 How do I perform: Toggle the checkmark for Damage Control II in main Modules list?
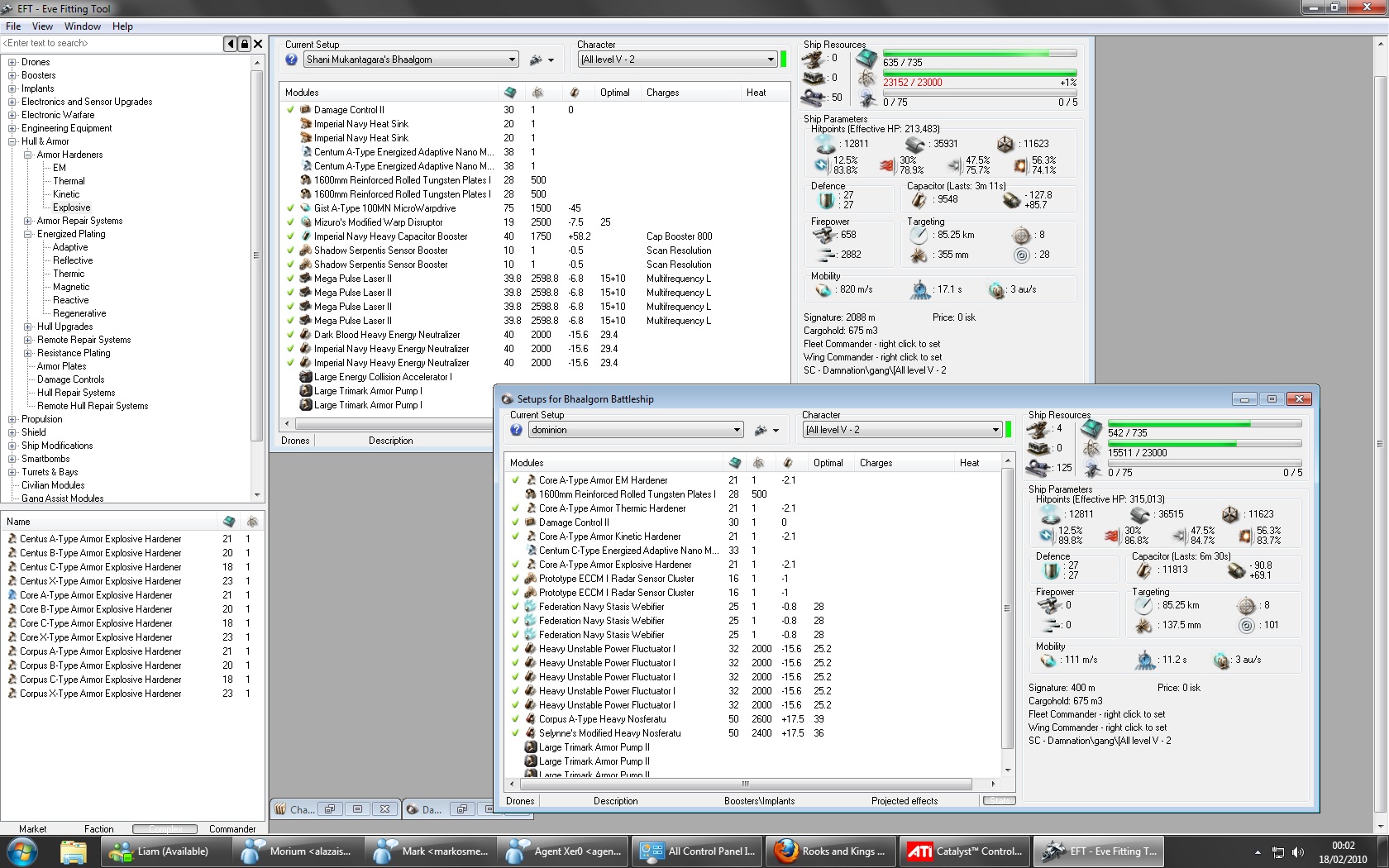(291, 110)
